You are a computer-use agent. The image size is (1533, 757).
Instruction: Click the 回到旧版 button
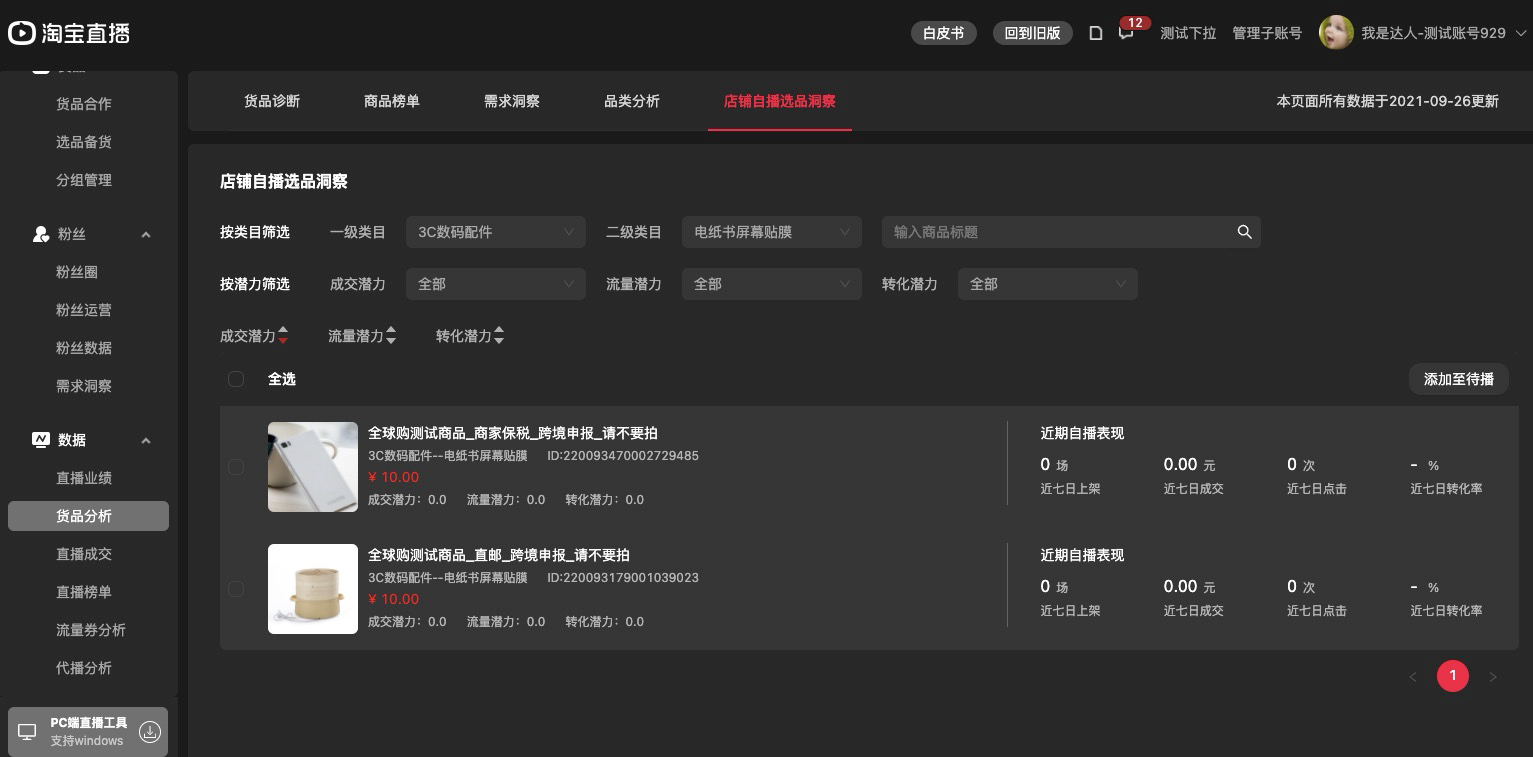[x=1032, y=33]
